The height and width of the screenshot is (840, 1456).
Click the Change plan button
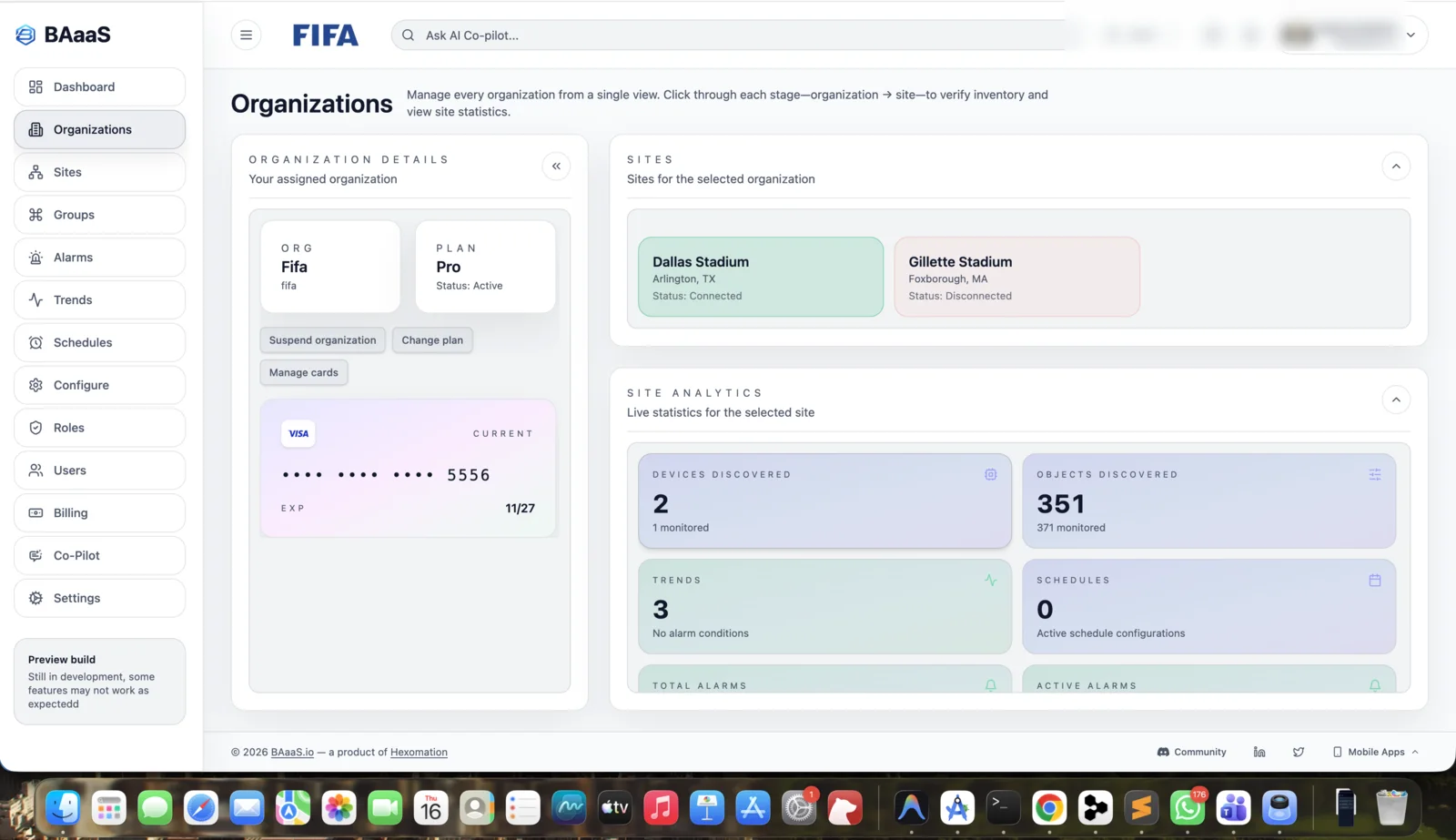[x=432, y=340]
